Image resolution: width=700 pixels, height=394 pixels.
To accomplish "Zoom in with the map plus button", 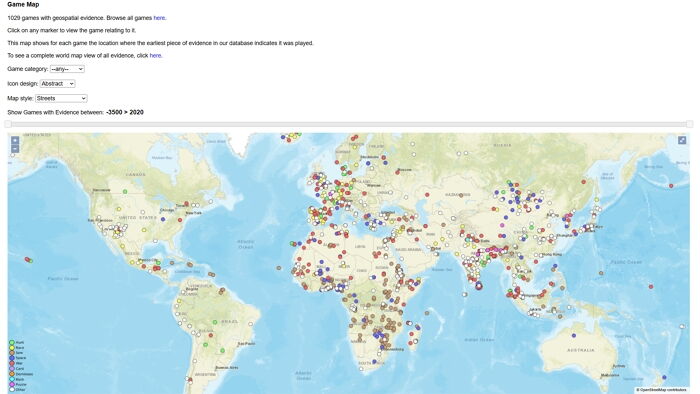I will tap(15, 141).
